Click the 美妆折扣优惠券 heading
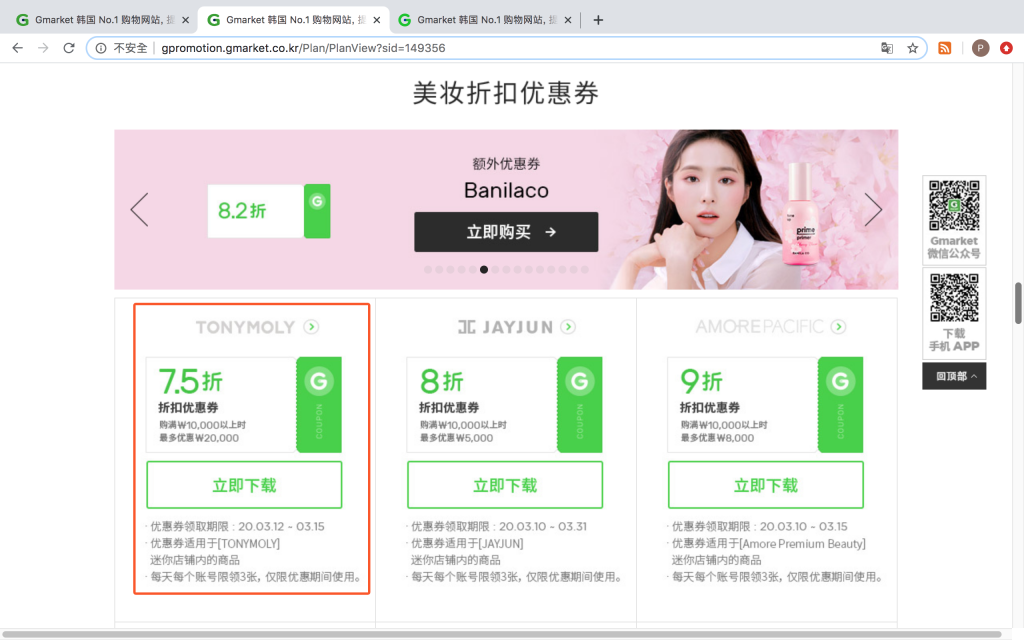The image size is (1024, 640). [x=506, y=93]
